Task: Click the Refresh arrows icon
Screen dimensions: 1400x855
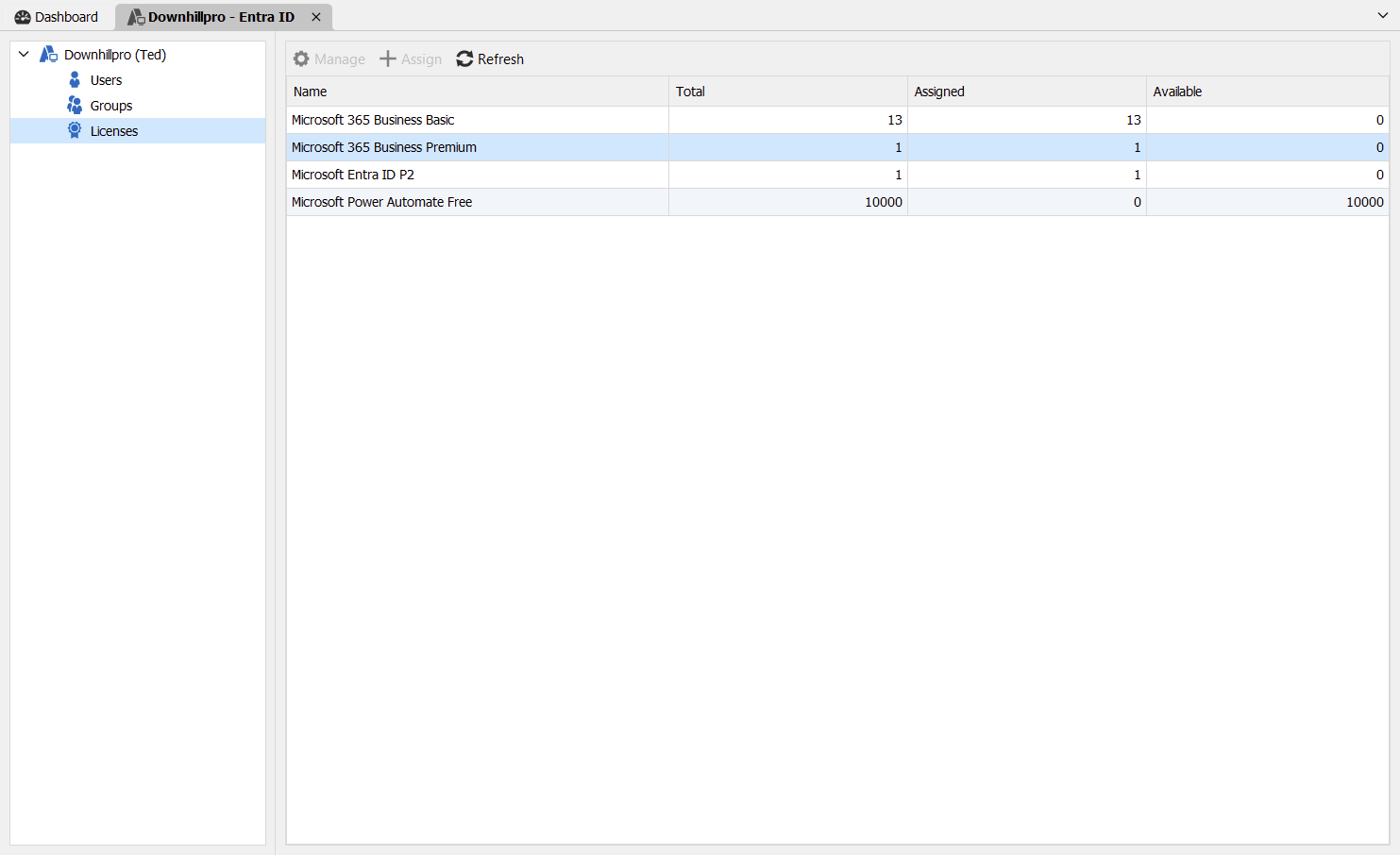Action: coord(464,59)
